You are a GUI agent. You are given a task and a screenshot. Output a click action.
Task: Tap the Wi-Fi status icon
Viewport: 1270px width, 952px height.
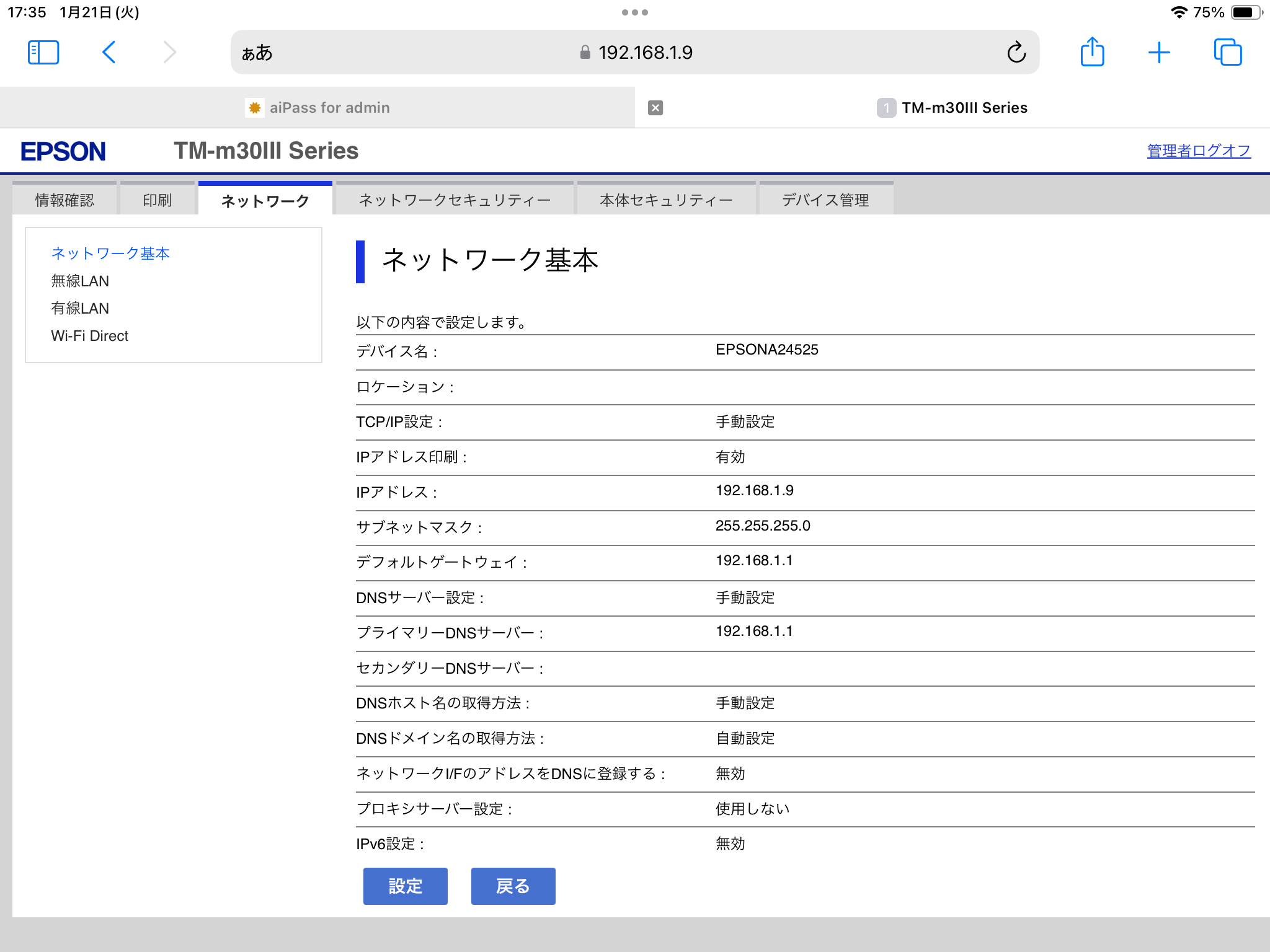pos(1178,12)
